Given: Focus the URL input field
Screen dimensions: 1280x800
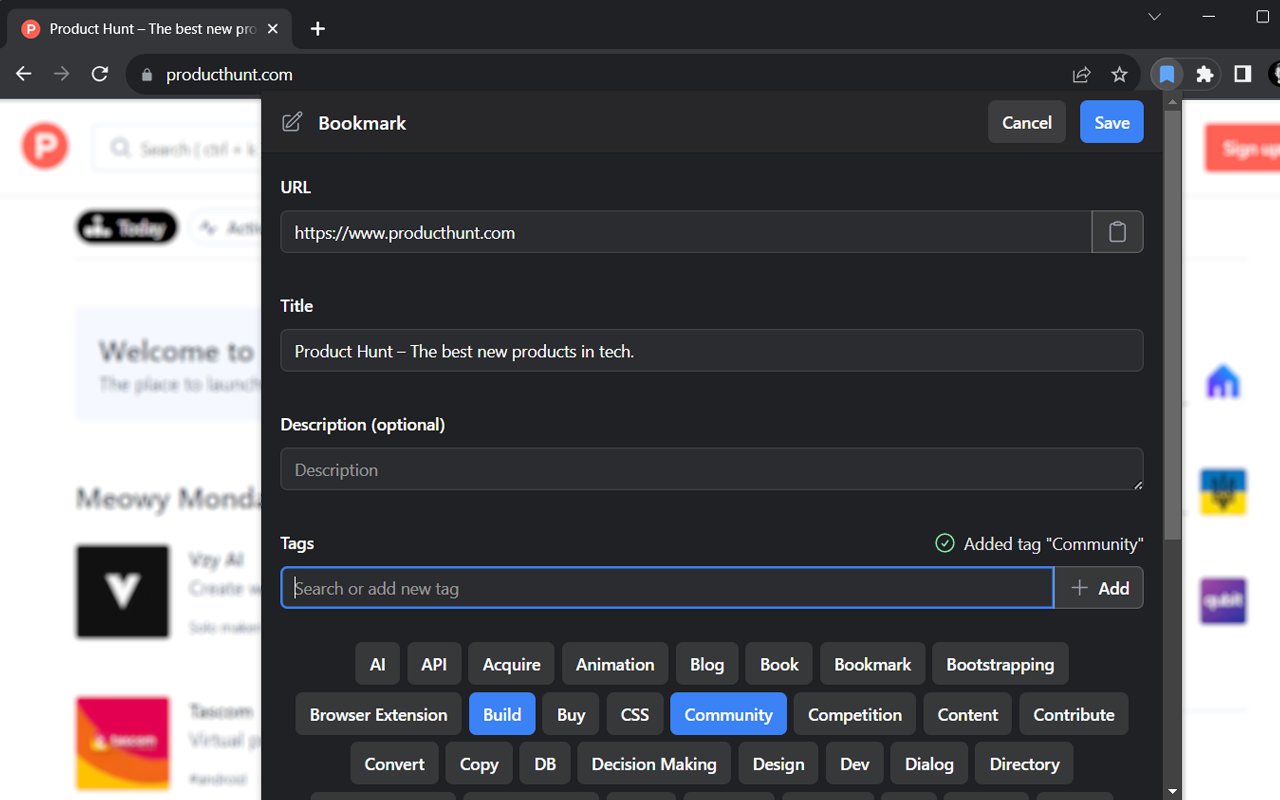Looking at the screenshot, I should 686,232.
